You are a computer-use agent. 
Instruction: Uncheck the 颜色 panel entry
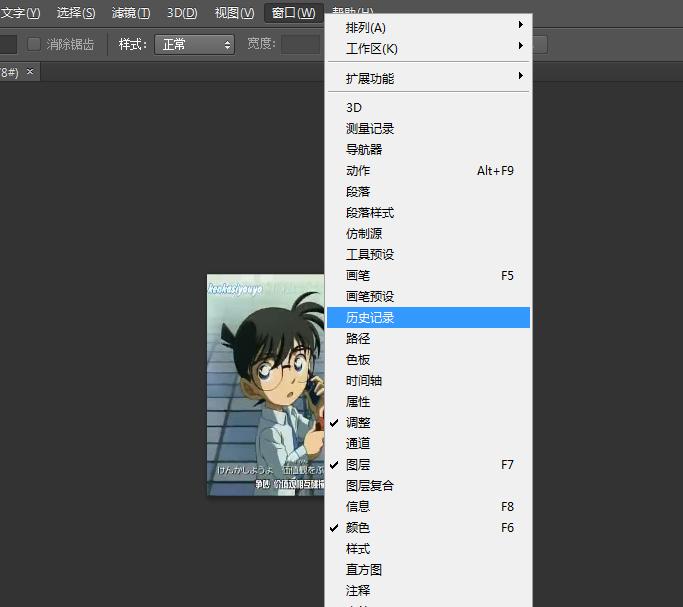click(429, 527)
